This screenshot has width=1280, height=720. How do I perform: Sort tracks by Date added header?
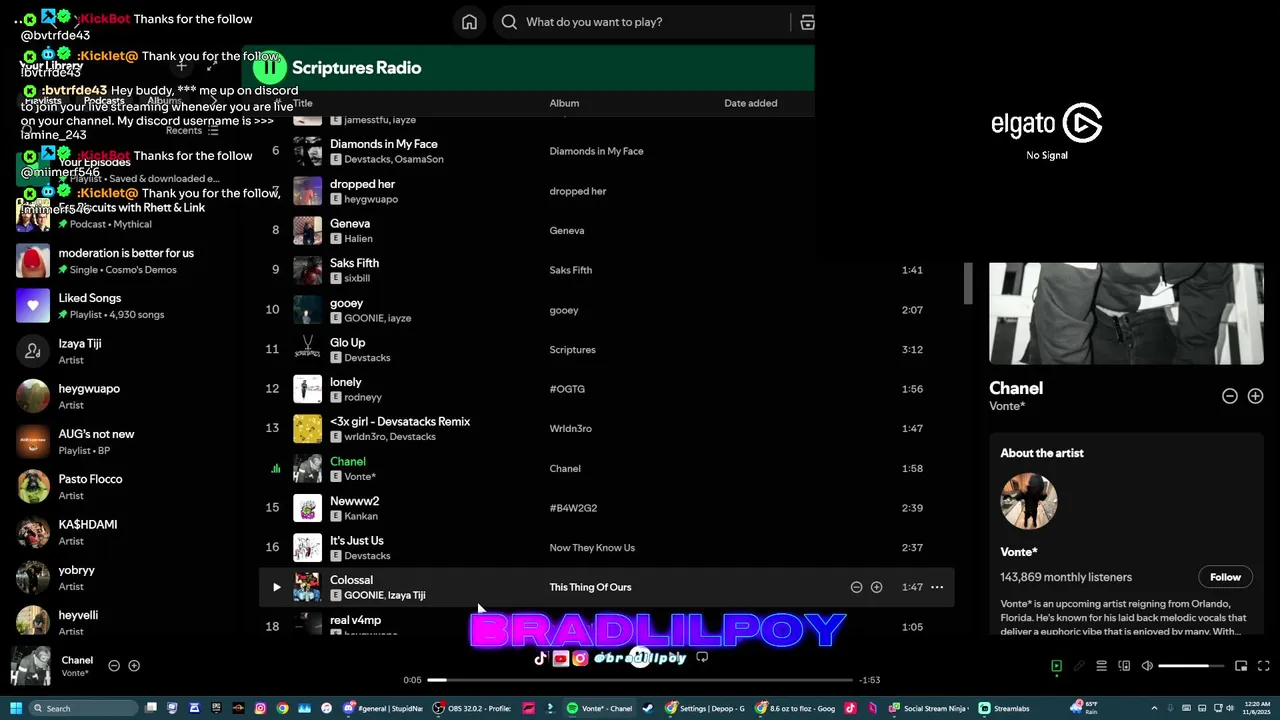pyautogui.click(x=751, y=103)
